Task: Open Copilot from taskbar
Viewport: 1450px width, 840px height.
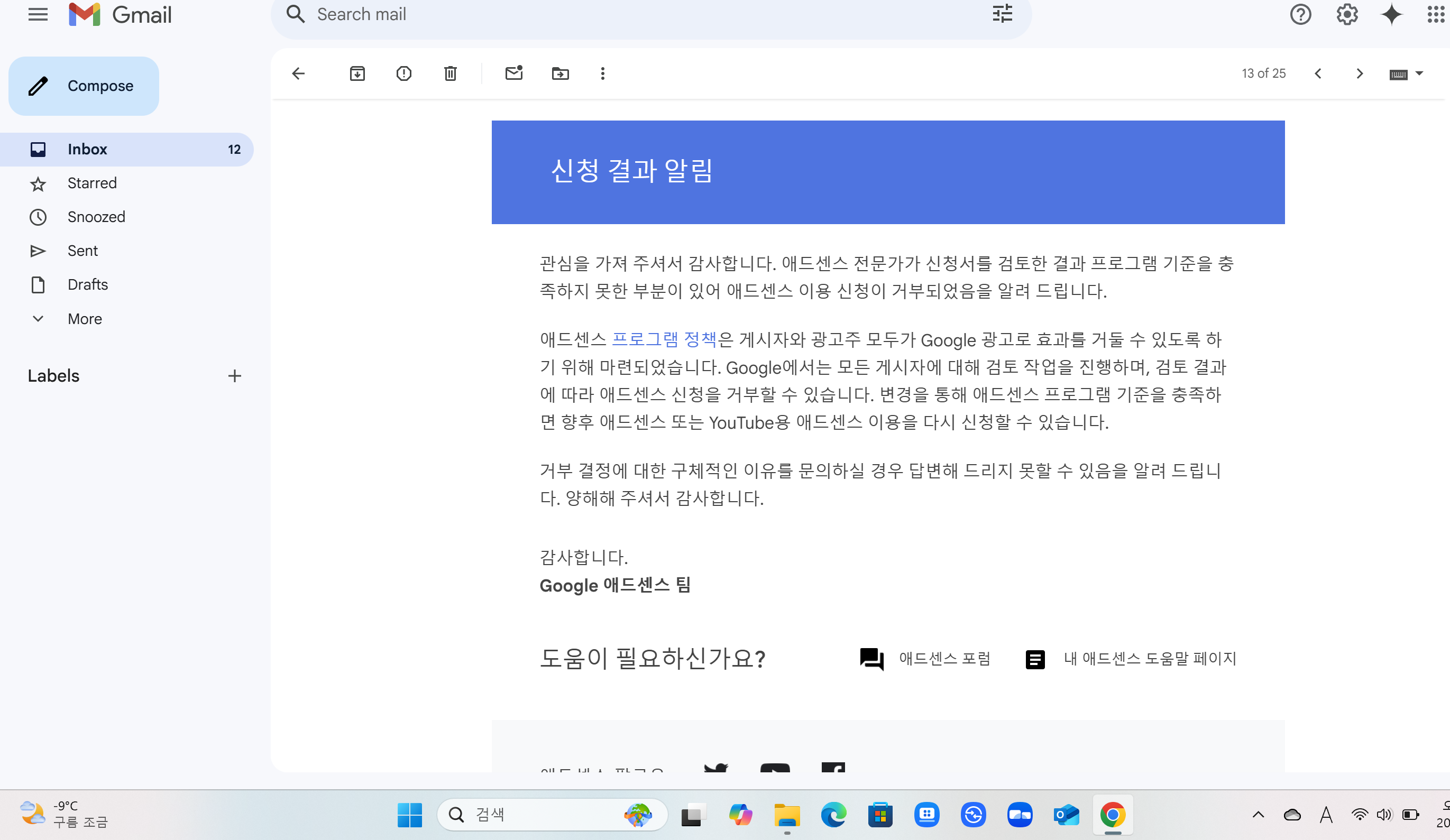Action: pos(740,815)
